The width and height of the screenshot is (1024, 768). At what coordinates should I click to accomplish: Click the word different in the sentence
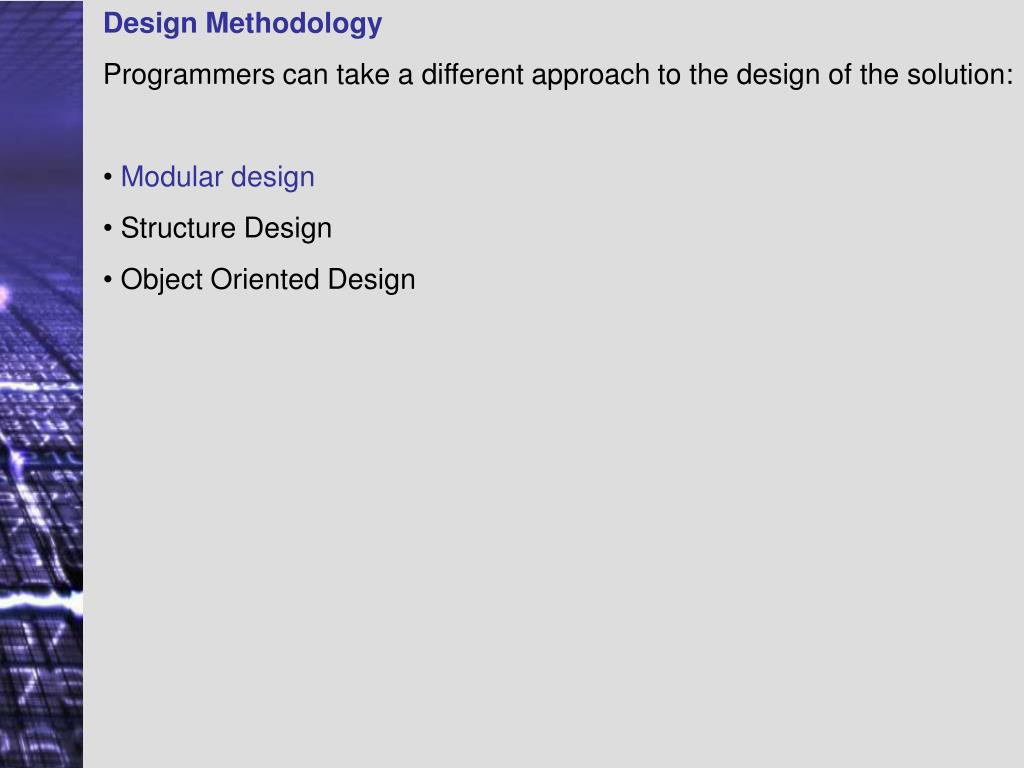pyautogui.click(x=472, y=74)
